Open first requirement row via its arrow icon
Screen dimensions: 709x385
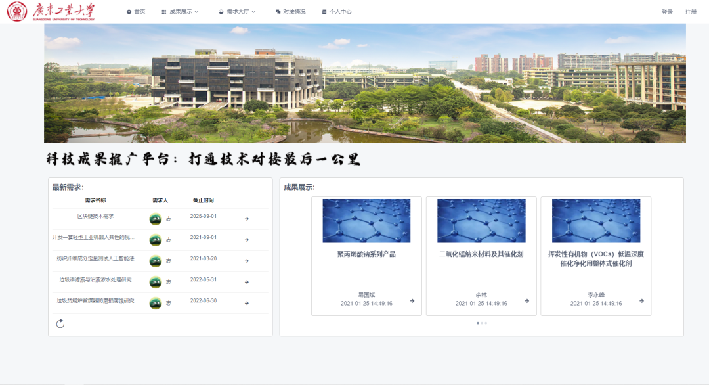[247, 219]
